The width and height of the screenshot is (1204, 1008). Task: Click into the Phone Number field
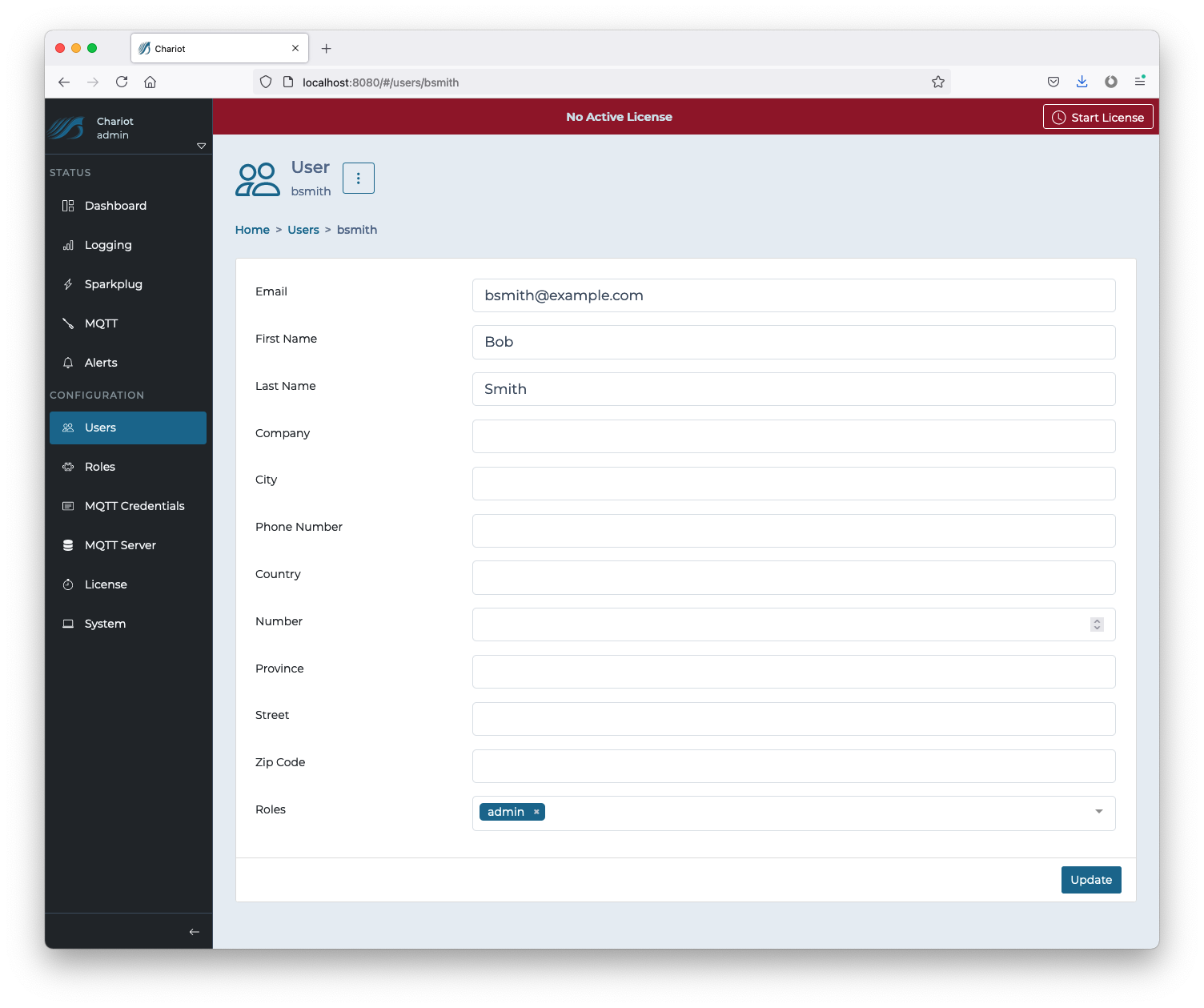click(x=794, y=531)
